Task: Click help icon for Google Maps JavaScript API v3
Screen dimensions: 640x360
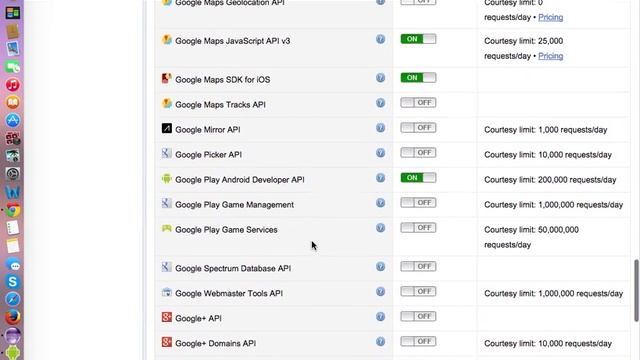Action: [x=380, y=39]
